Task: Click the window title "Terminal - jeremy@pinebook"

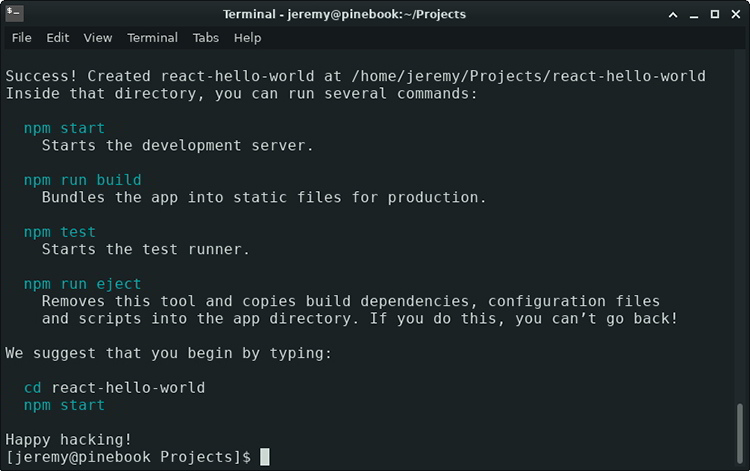Action: [343, 14]
